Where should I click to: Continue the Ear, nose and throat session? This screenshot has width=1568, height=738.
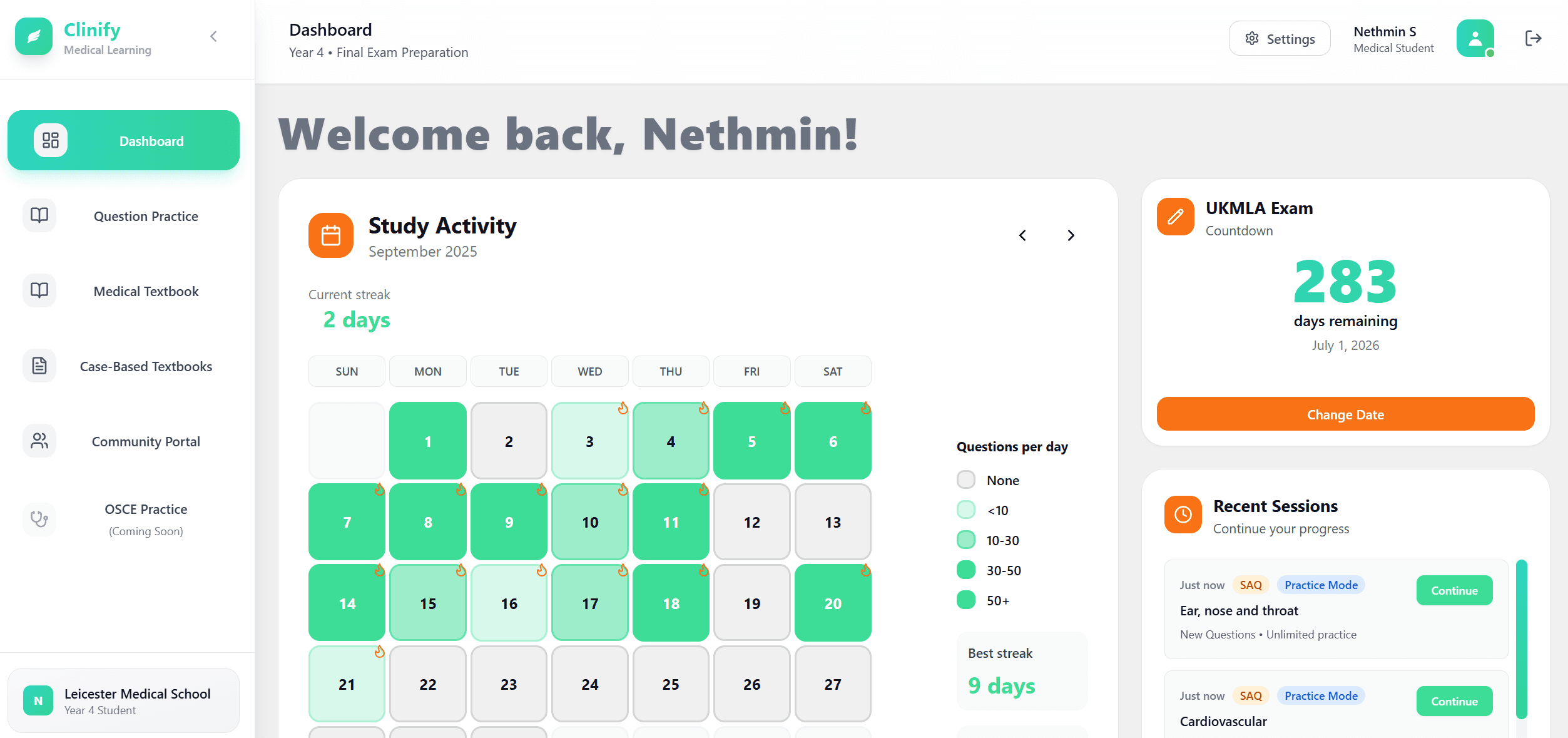1454,590
